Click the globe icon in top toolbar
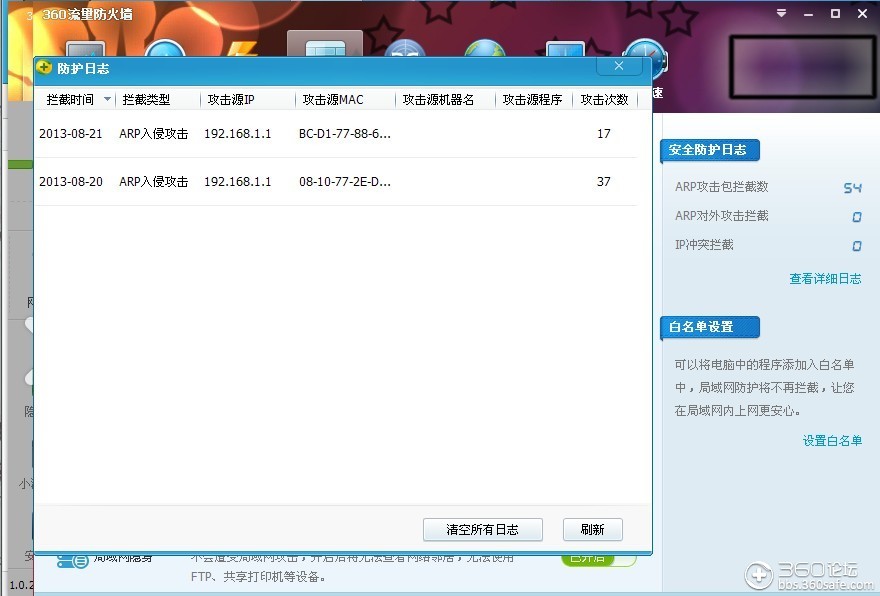The image size is (880, 596). coord(484,50)
